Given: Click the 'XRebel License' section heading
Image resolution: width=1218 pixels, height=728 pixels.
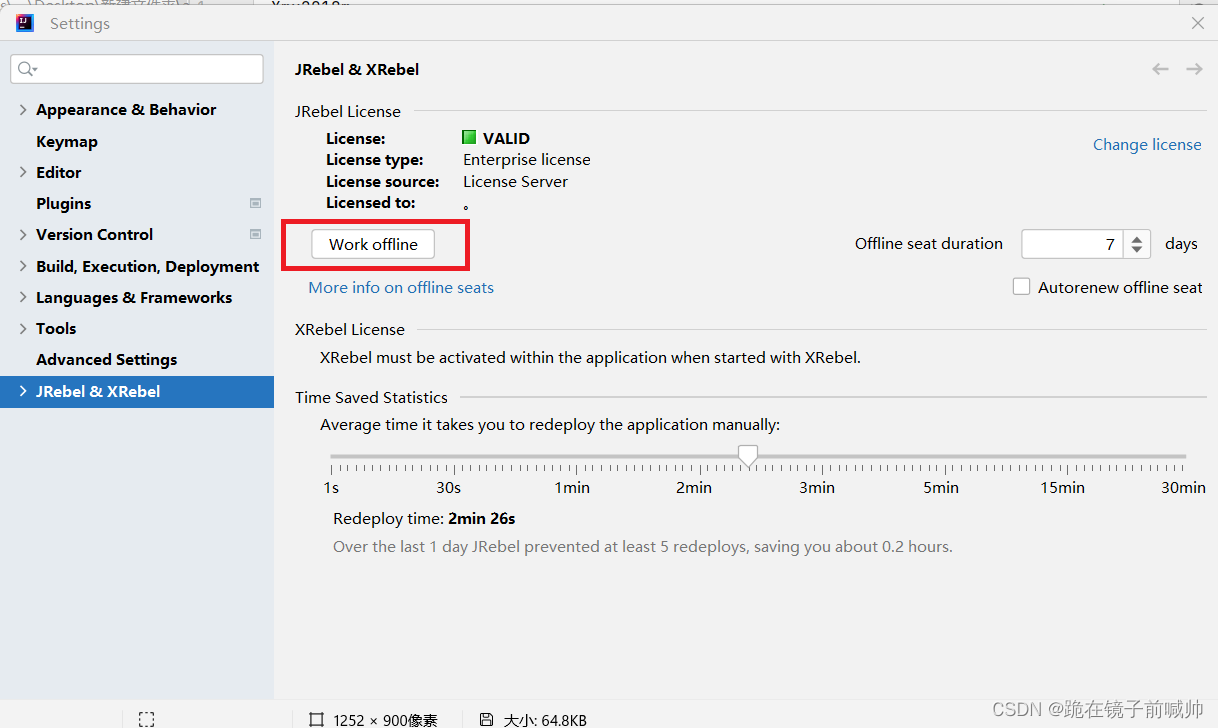Looking at the screenshot, I should [350, 330].
